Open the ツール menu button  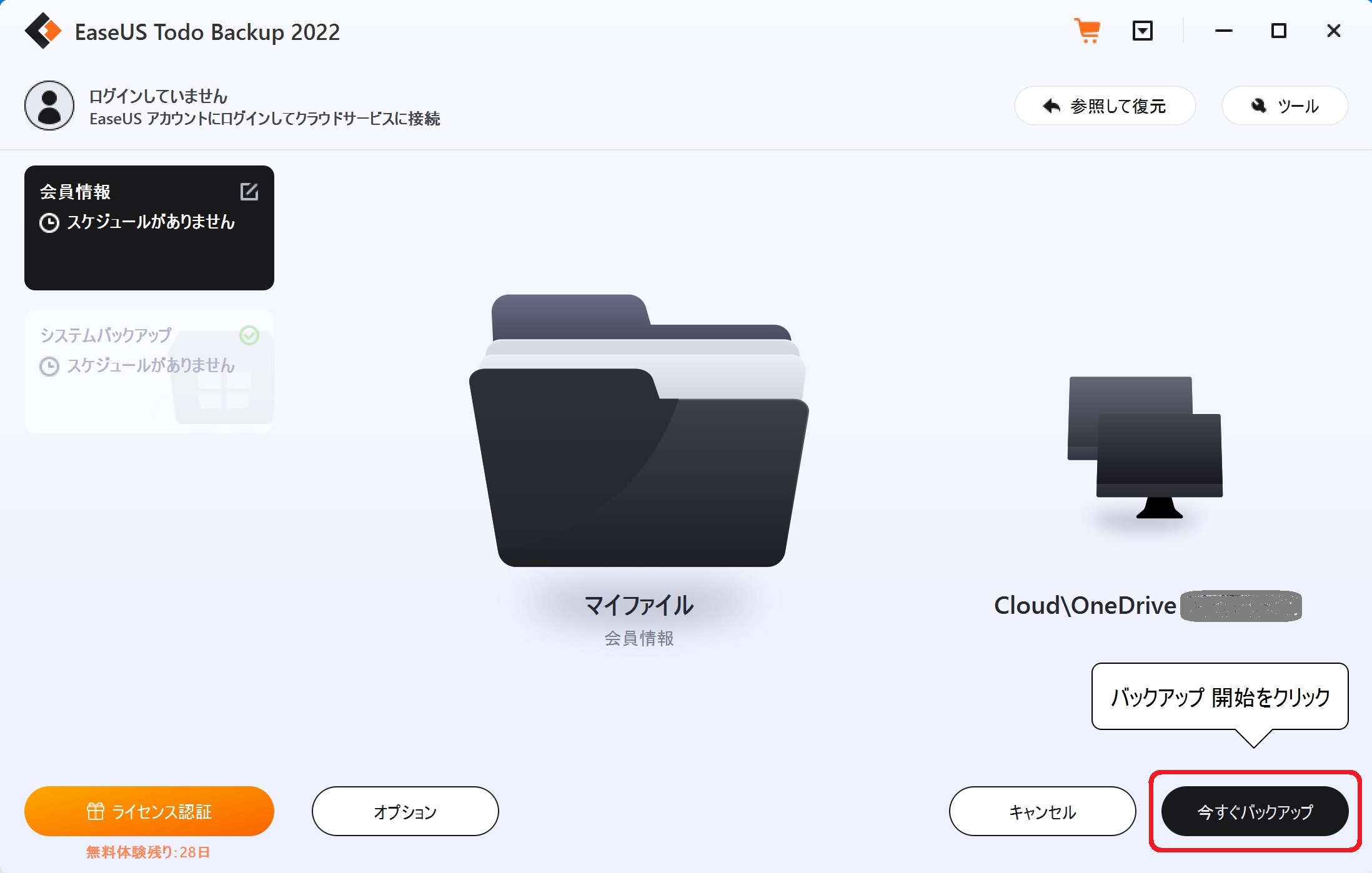1285,106
